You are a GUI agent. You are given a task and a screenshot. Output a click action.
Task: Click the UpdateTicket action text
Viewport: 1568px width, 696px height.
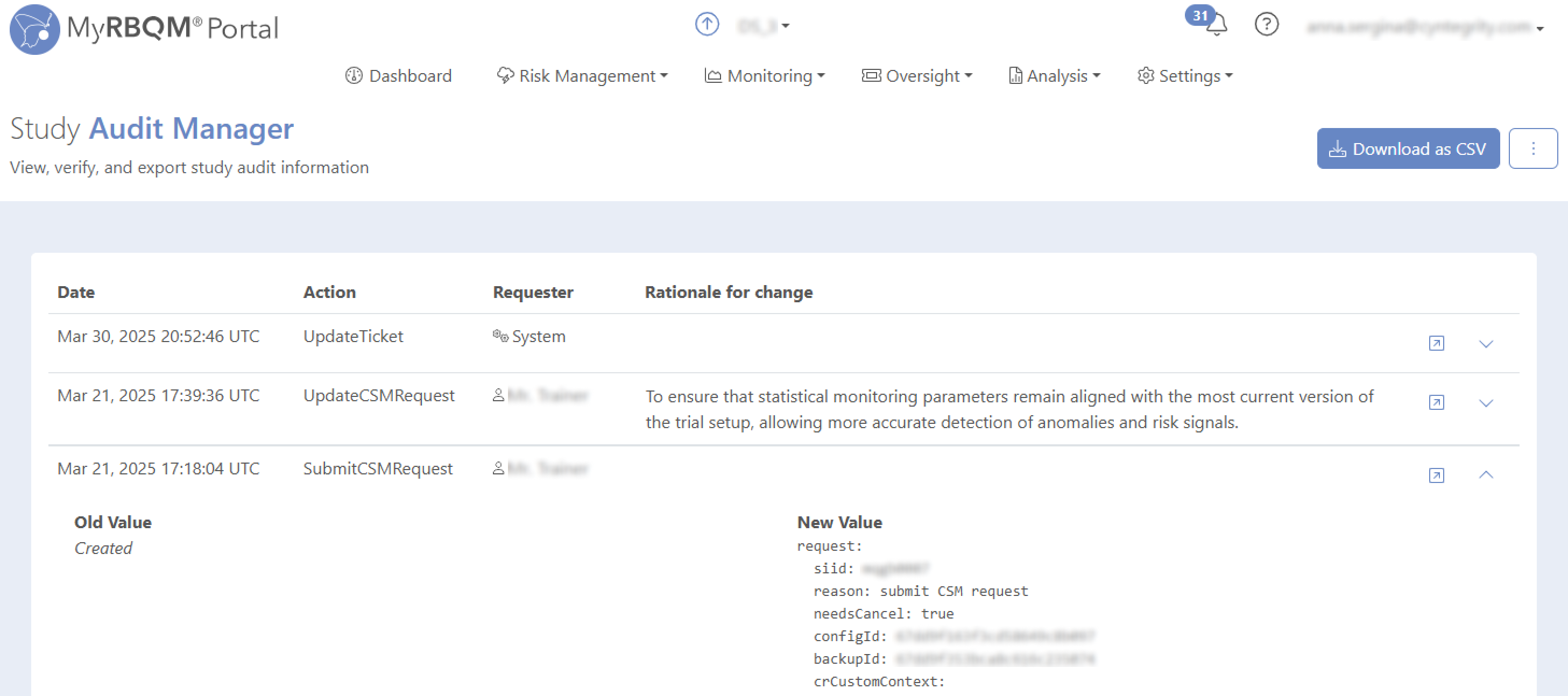click(x=353, y=336)
